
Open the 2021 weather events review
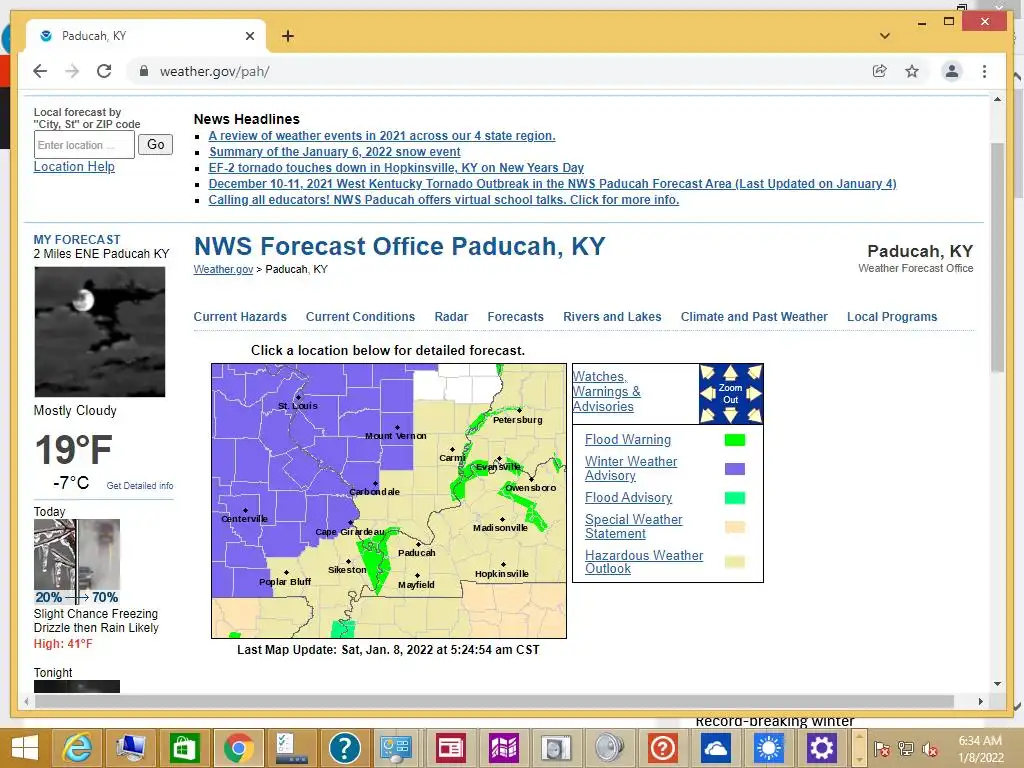(x=381, y=136)
